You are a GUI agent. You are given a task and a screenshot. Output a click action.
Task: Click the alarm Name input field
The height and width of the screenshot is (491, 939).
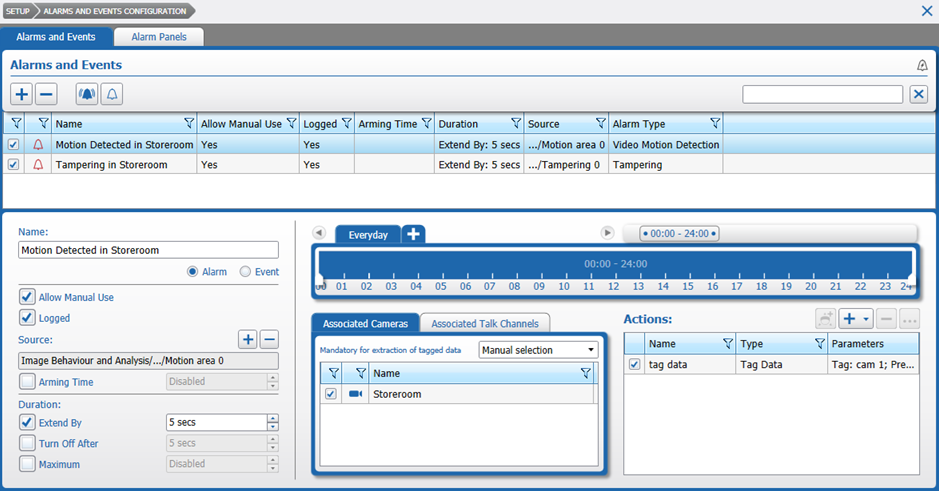point(148,250)
